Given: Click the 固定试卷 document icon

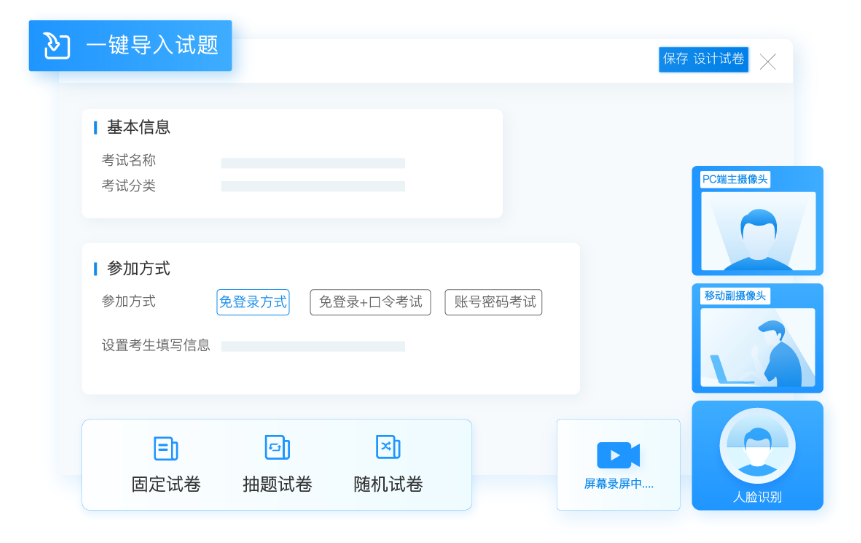Looking at the screenshot, I should coord(165,448).
